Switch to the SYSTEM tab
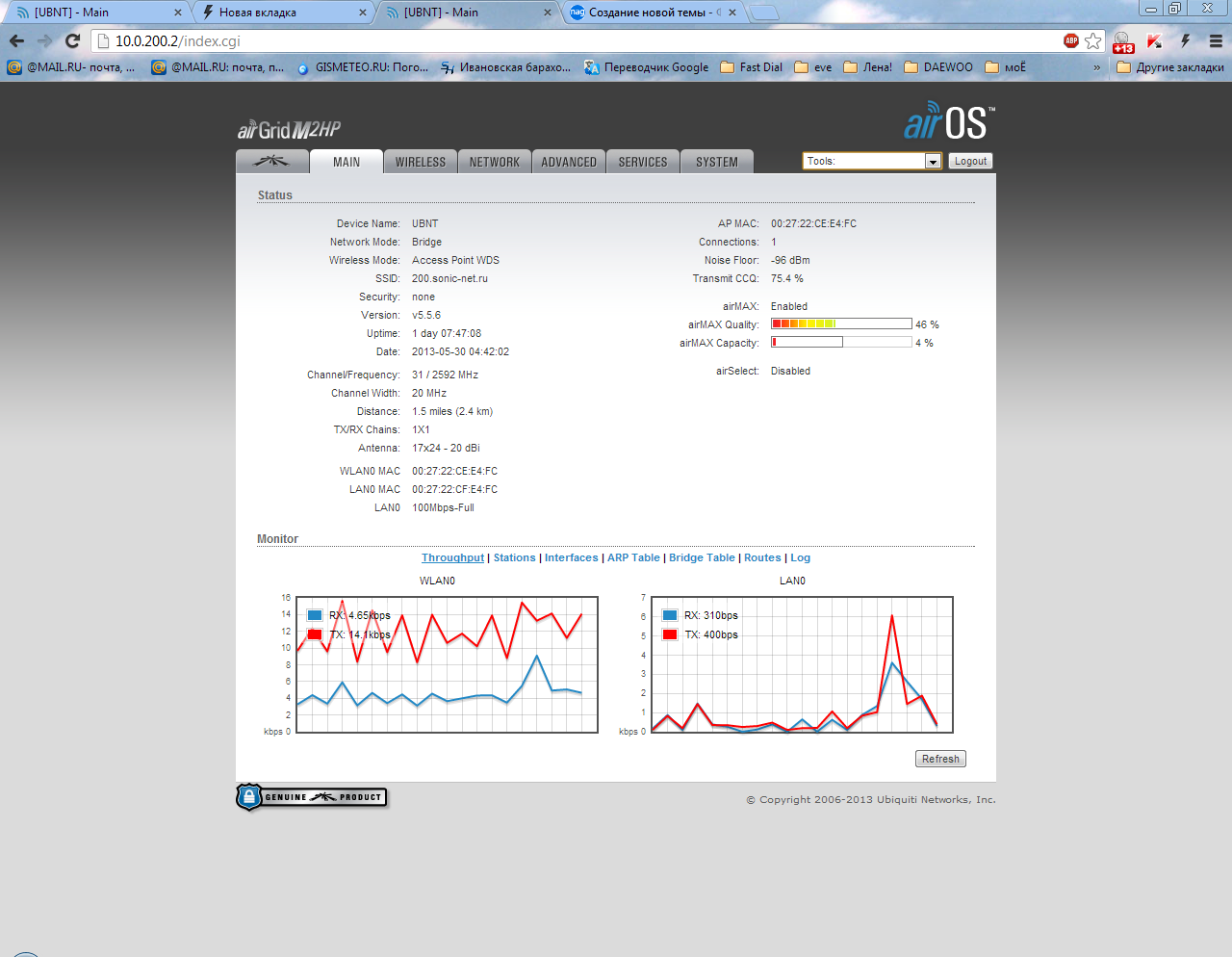 pyautogui.click(x=717, y=162)
